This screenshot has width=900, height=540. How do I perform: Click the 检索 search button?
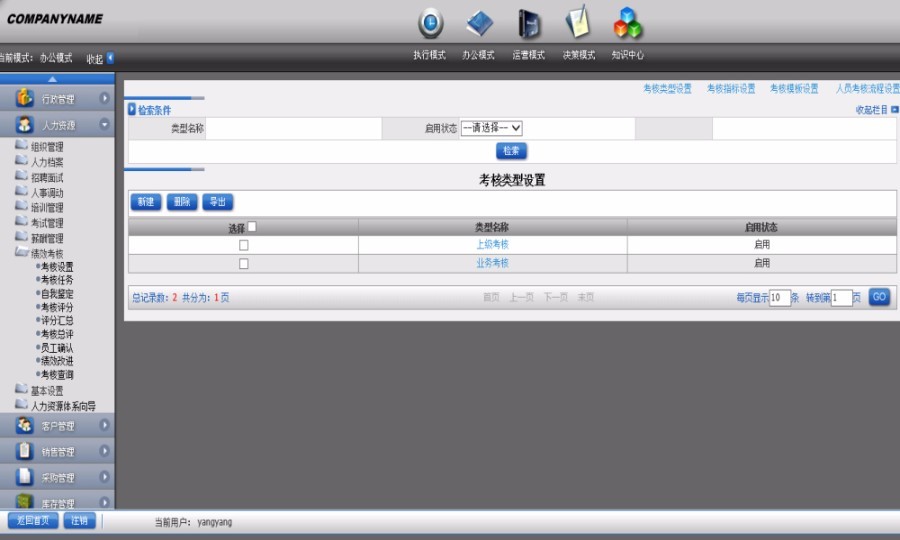(x=511, y=151)
